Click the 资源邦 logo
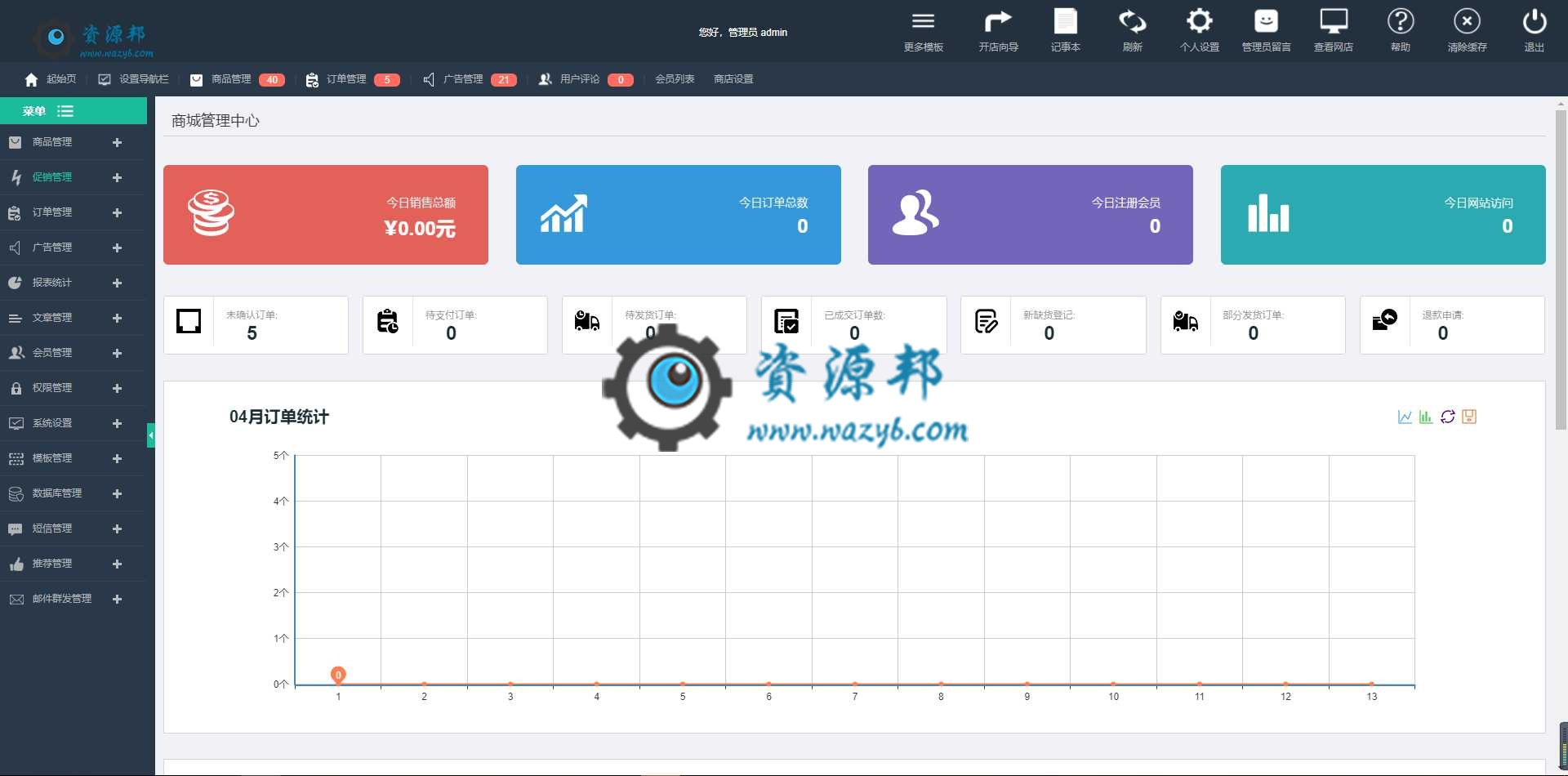The width and height of the screenshot is (1568, 776). tap(92, 38)
